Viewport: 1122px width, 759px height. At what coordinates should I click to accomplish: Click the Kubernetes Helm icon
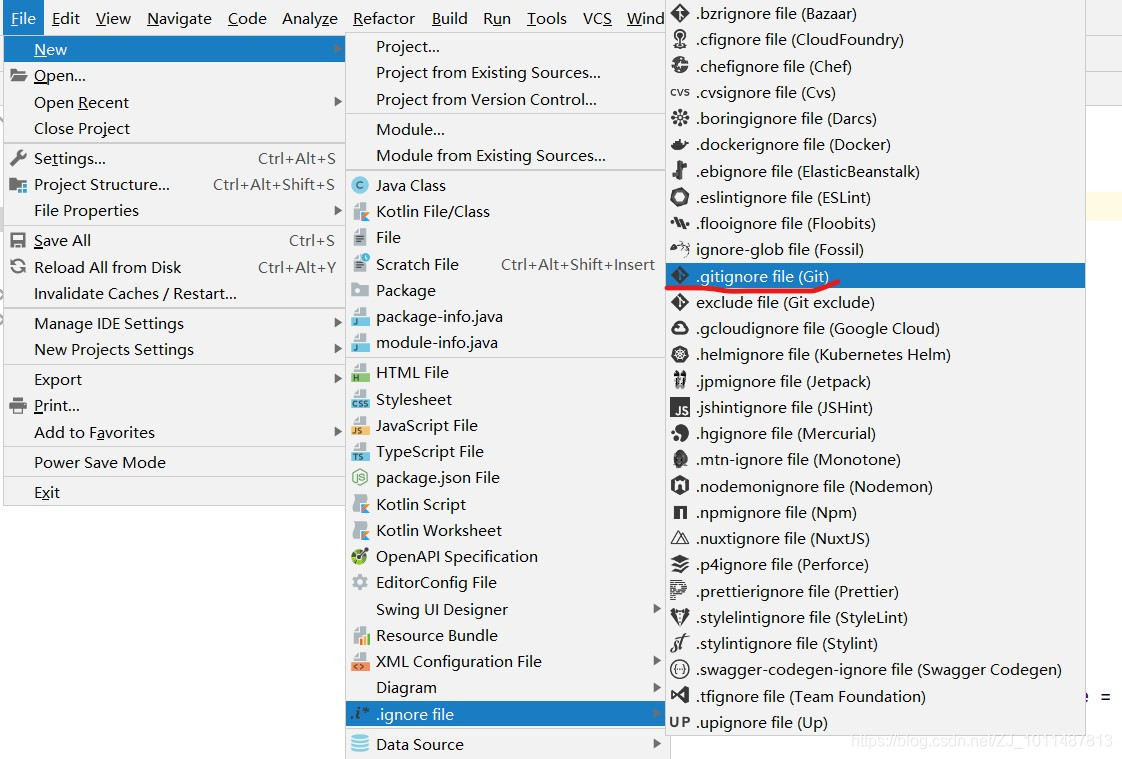pyautogui.click(x=679, y=354)
